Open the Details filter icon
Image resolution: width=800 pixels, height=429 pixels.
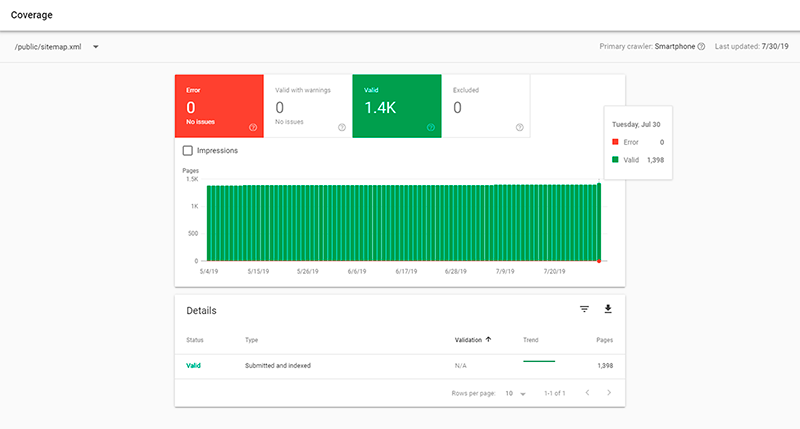pyautogui.click(x=585, y=310)
